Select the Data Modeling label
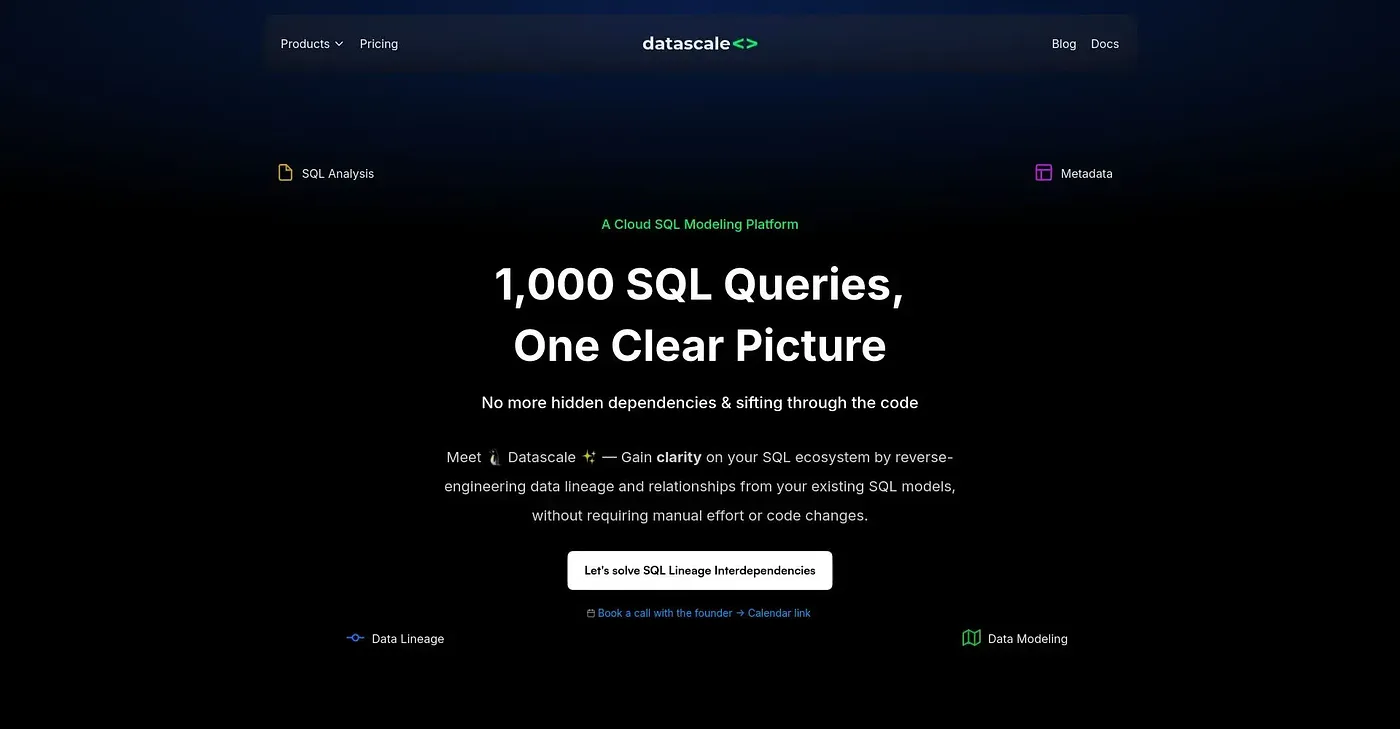 (x=1028, y=639)
